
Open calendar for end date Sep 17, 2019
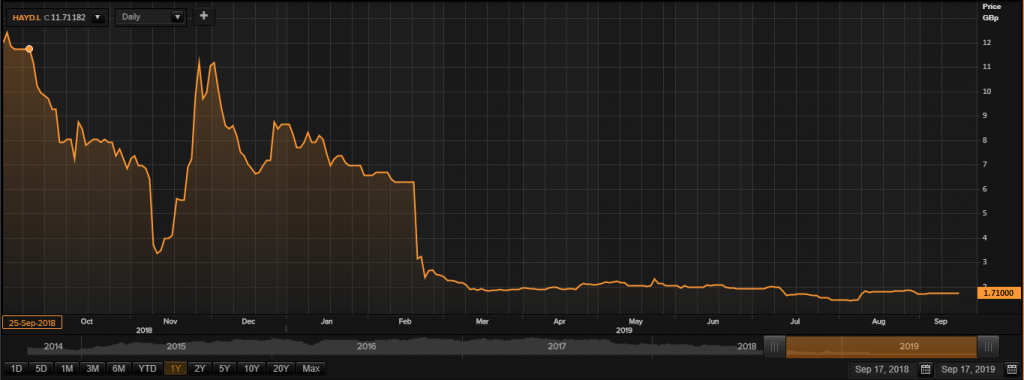pyautogui.click(x=1012, y=369)
